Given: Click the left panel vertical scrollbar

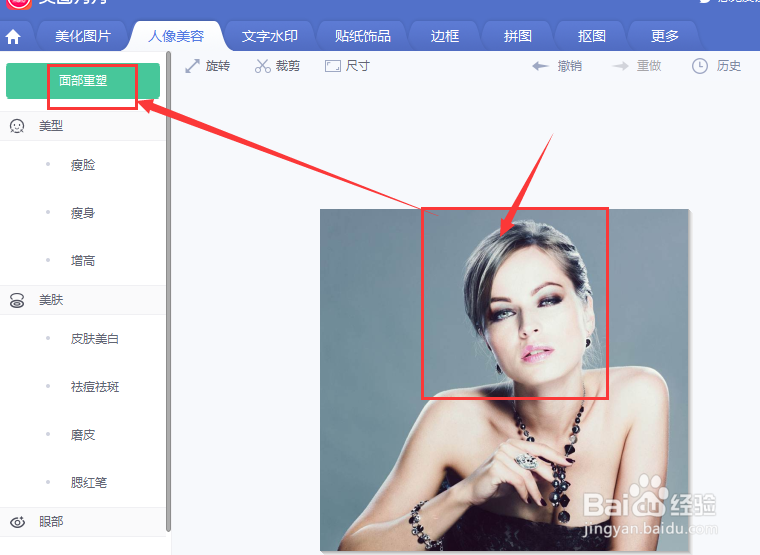Looking at the screenshot, I should pyautogui.click(x=168, y=291).
